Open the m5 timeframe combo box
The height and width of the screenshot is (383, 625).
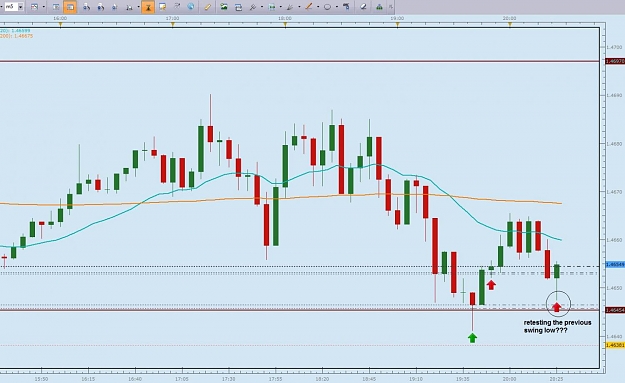tap(13, 7)
